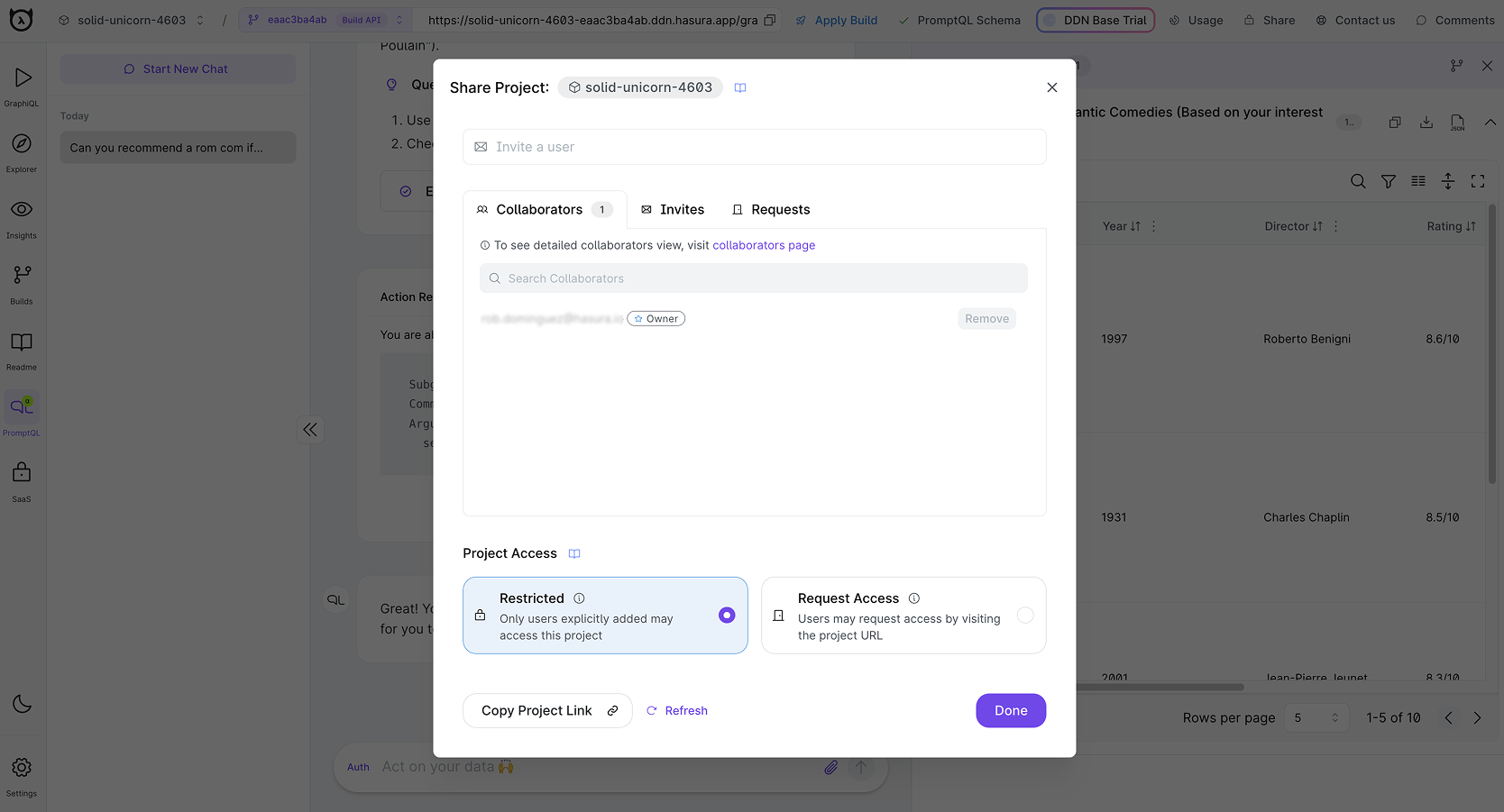Image resolution: width=1504 pixels, height=812 pixels.
Task: Select the PromptQL sidebar icon
Action: point(22,414)
